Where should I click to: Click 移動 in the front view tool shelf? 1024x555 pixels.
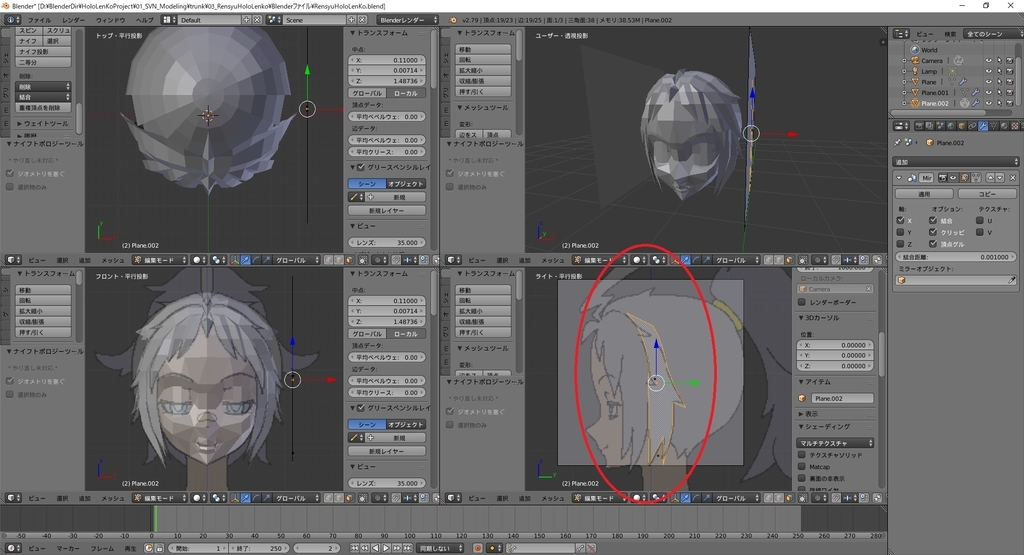[x=44, y=290]
